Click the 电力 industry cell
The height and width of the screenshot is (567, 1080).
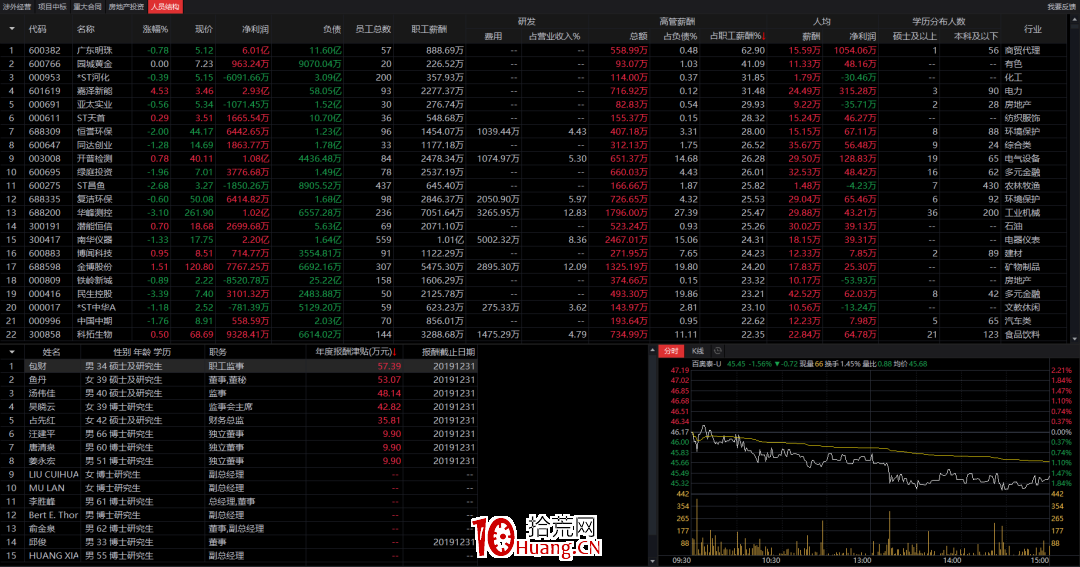[x=1013, y=91]
